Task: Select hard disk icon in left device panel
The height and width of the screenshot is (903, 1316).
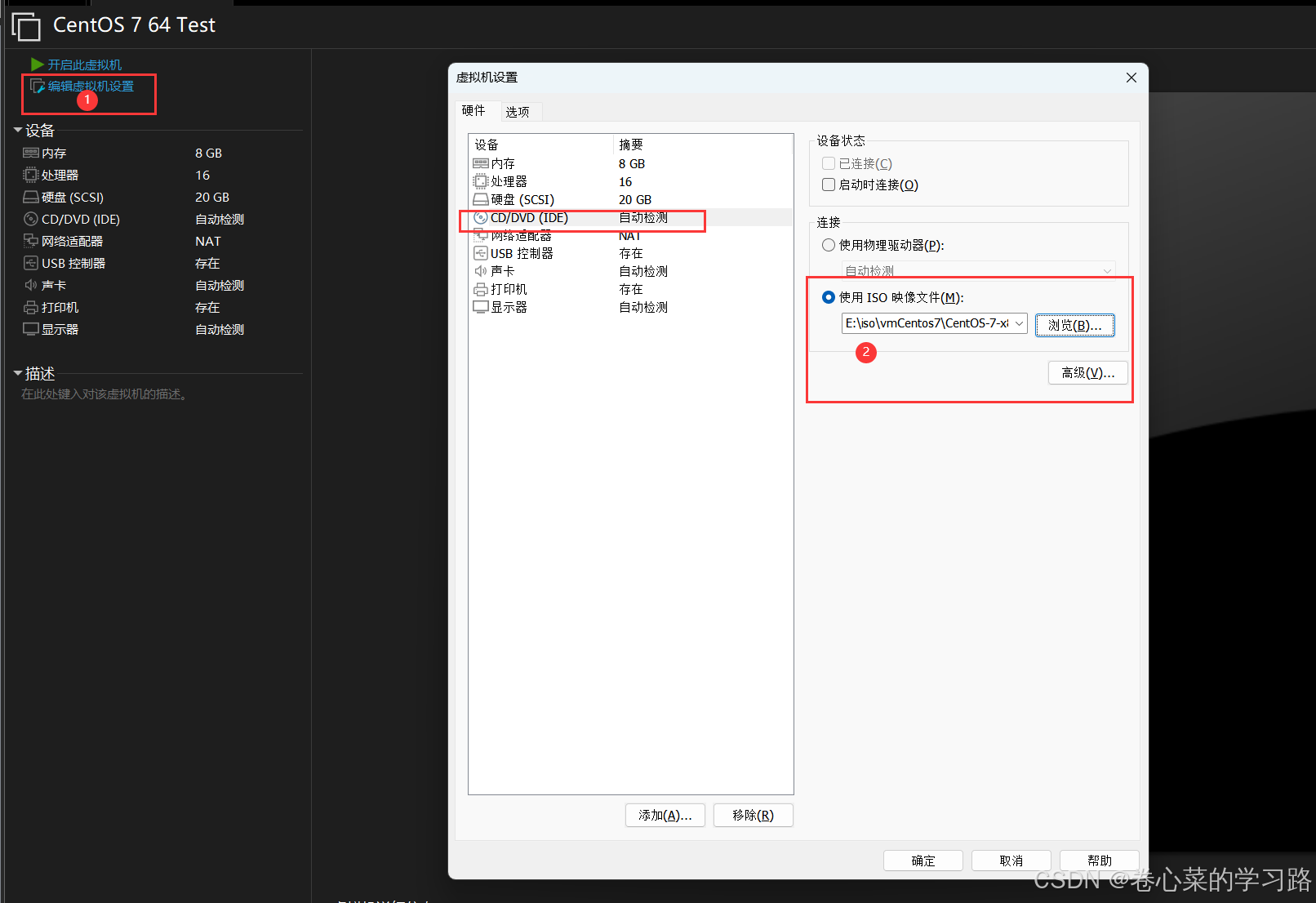Action: coord(31,197)
